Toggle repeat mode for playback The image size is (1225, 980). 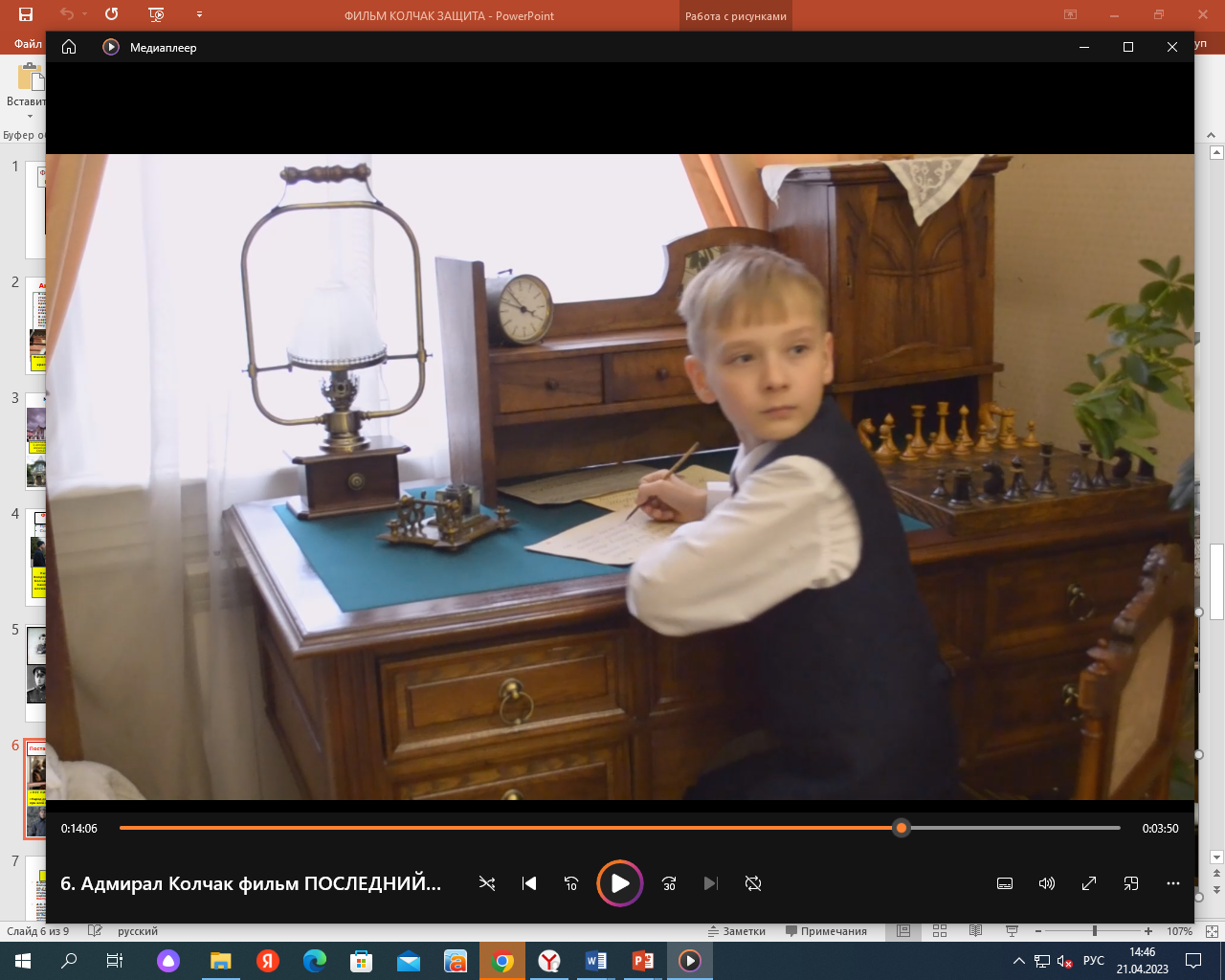(x=753, y=883)
